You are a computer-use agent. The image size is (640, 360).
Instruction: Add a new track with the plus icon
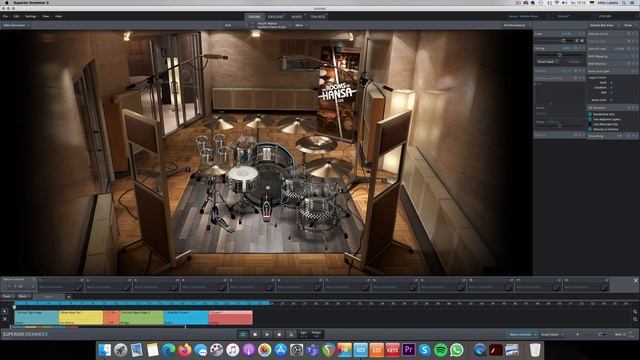point(69,297)
